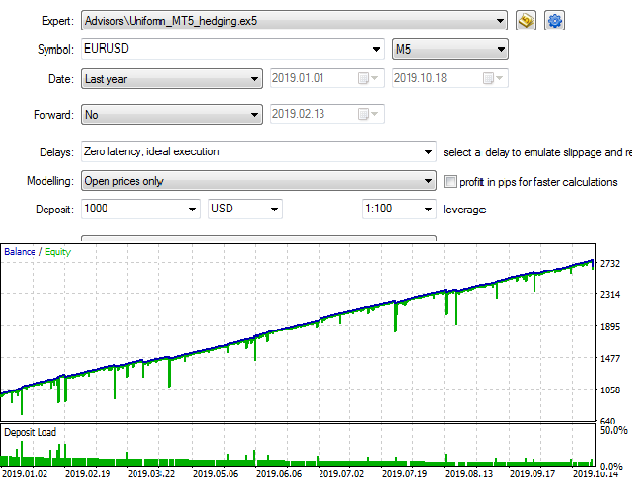Click the start date field 2019.01.01
Screen dimensions: 640x480
click(310, 79)
